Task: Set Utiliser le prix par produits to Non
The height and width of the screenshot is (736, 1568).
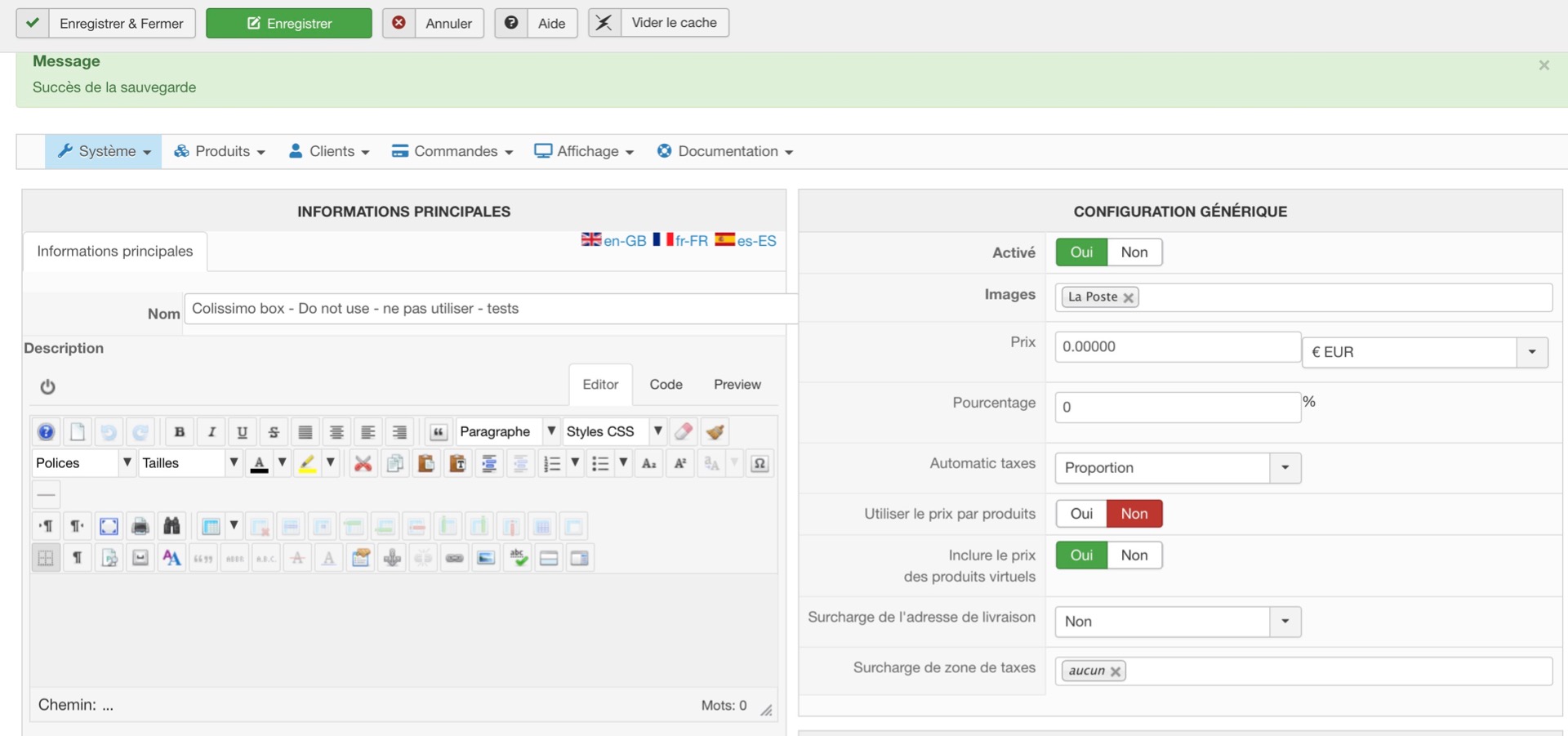Action: point(1134,514)
